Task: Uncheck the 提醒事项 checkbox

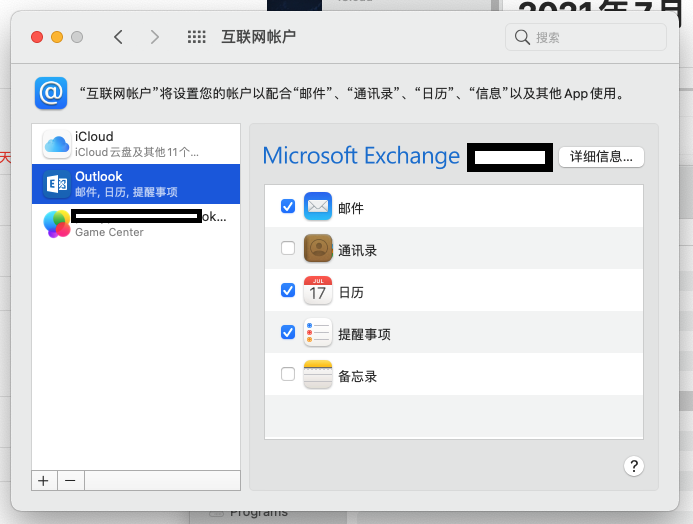Action: coord(288,332)
